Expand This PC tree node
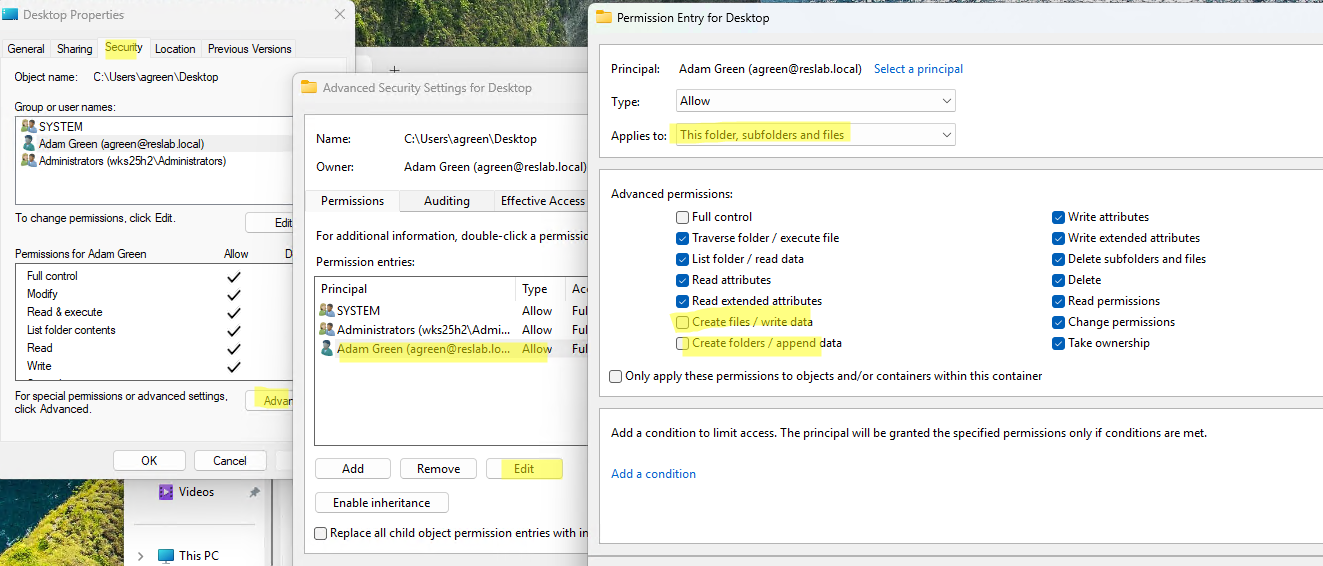This screenshot has width=1323, height=566. pos(140,556)
